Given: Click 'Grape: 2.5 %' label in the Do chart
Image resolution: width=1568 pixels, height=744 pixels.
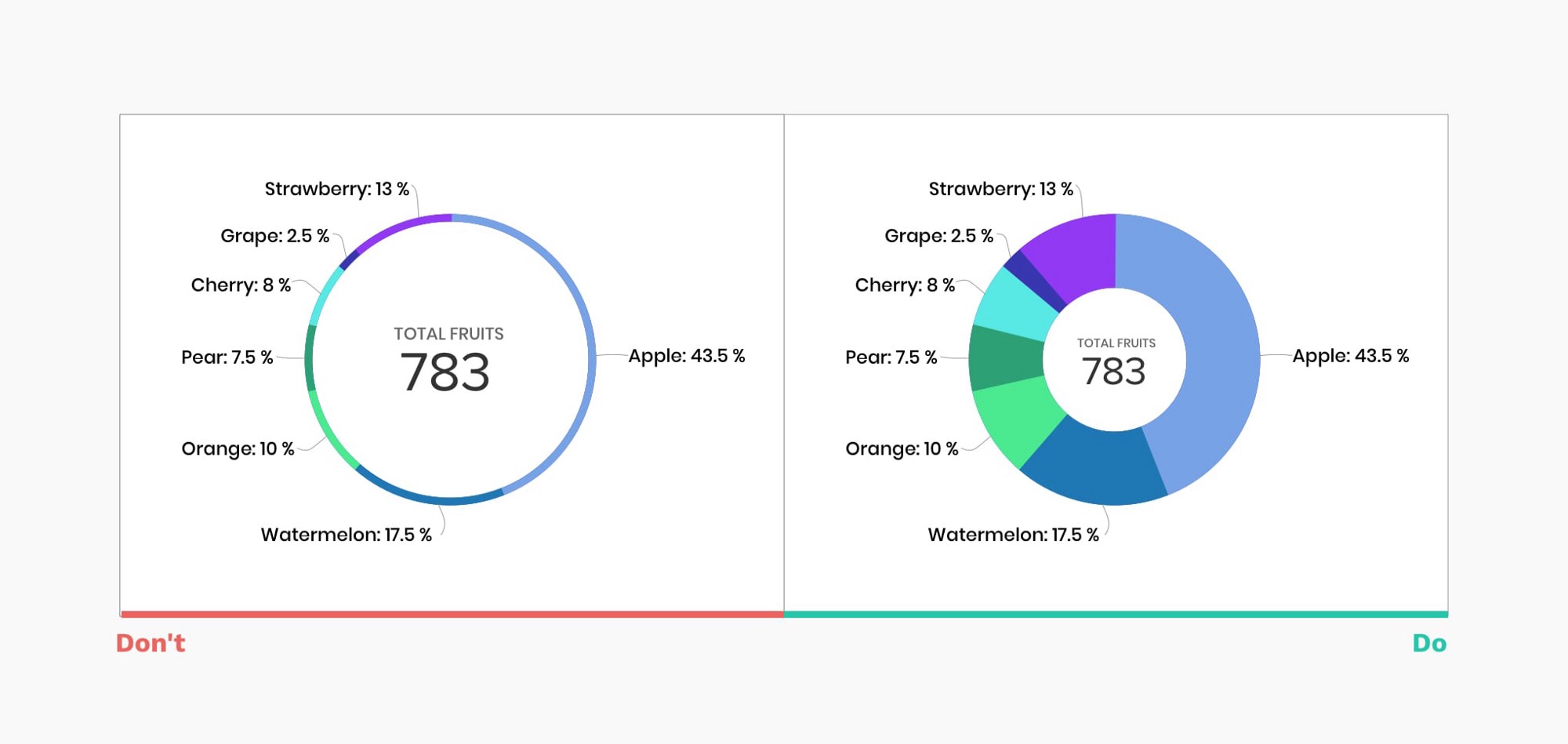Looking at the screenshot, I should click(938, 236).
